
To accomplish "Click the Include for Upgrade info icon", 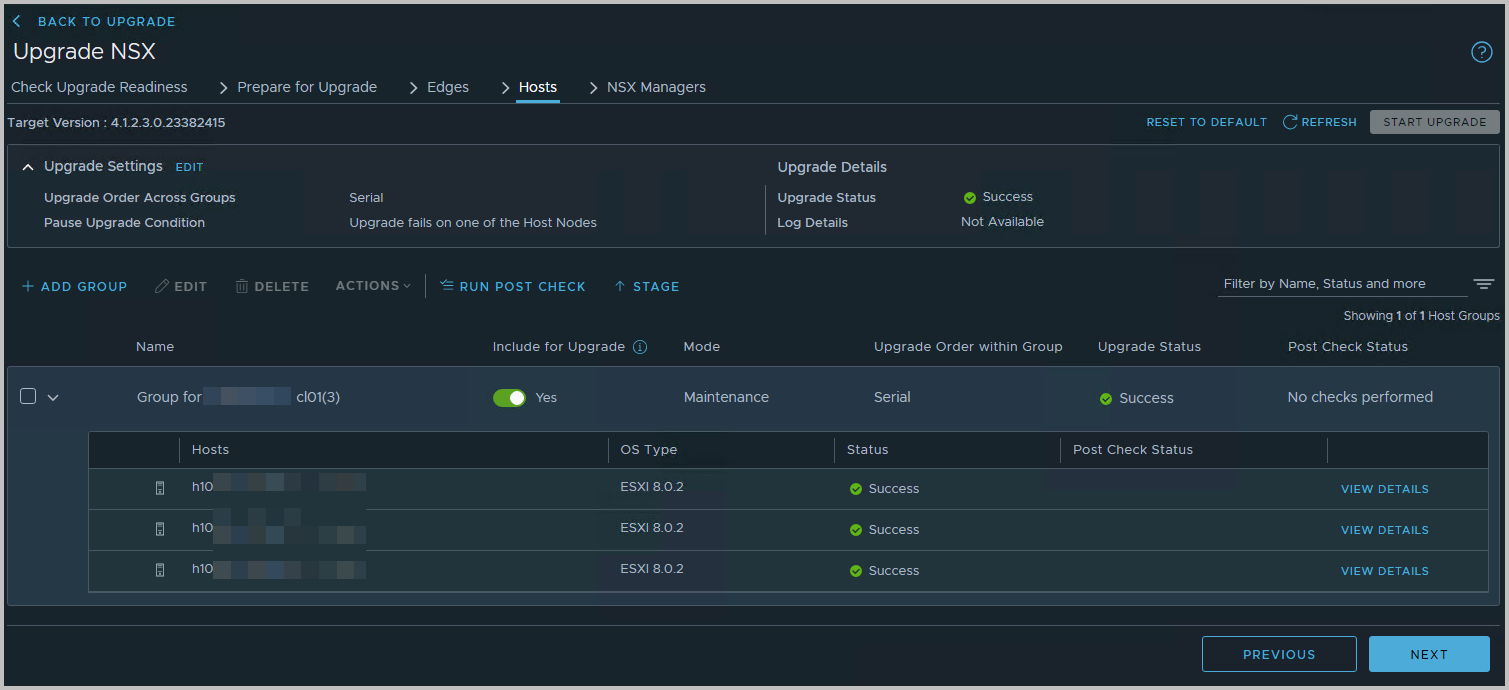I will [x=640, y=347].
